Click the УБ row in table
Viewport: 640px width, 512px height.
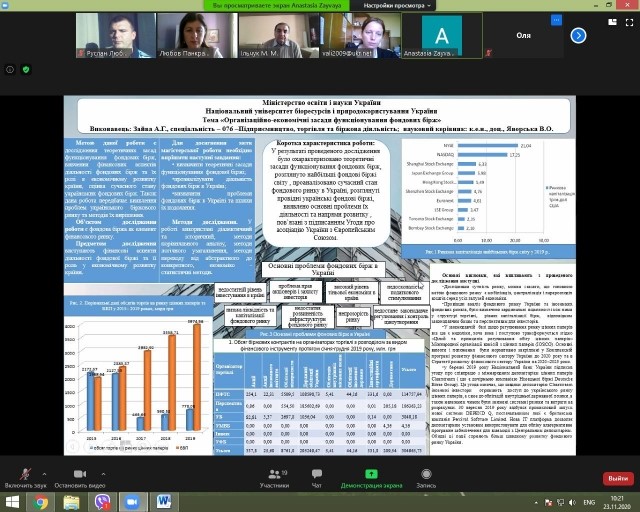click(319, 417)
